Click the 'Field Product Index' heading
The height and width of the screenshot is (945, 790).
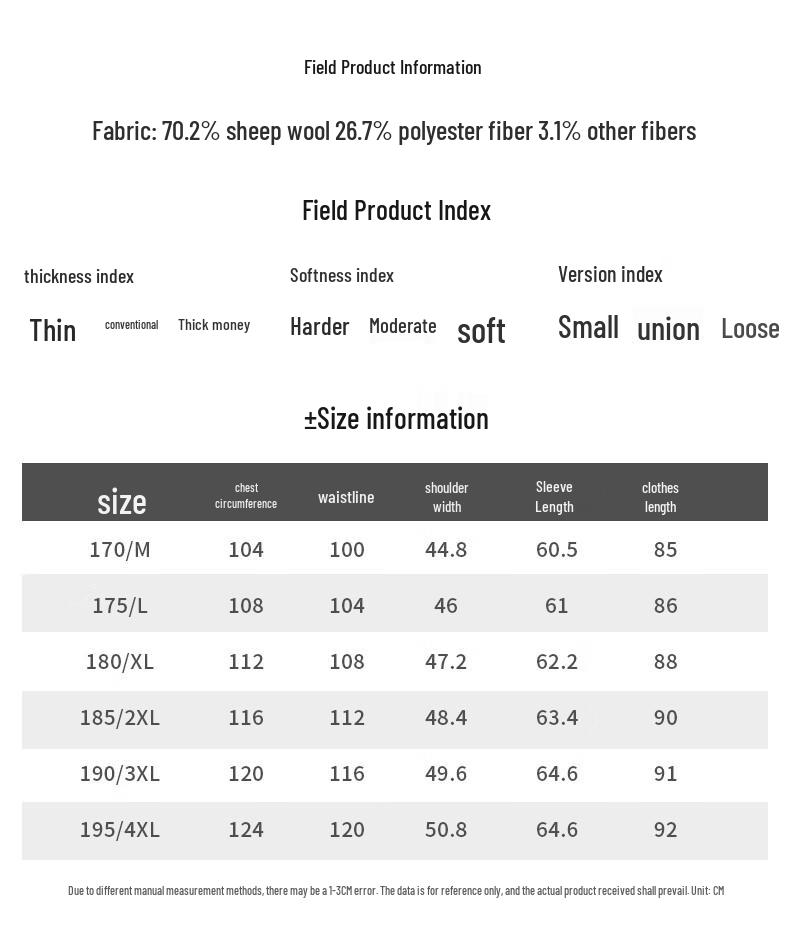click(396, 210)
